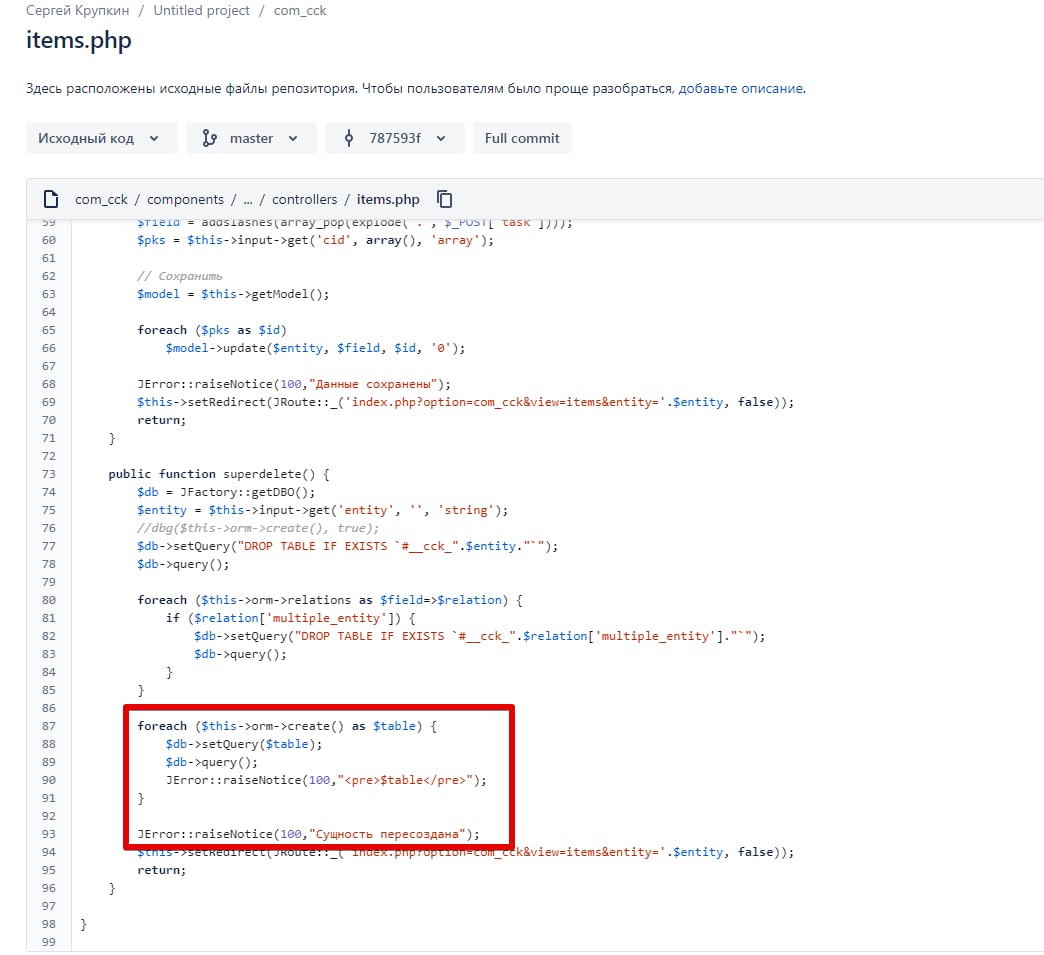This screenshot has height=955, width=1044.
Task: Navigate to the components folder in path
Action: [185, 199]
